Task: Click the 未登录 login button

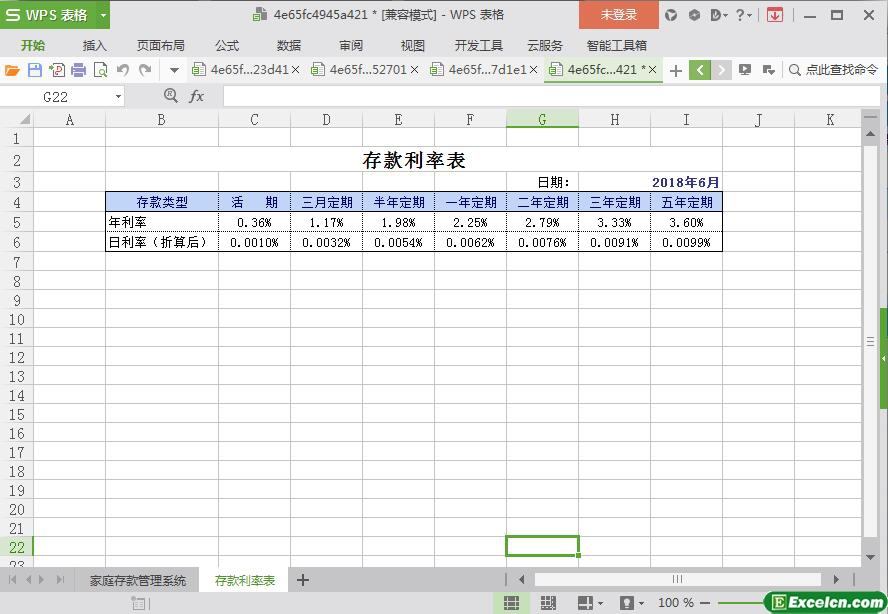Action: click(618, 15)
